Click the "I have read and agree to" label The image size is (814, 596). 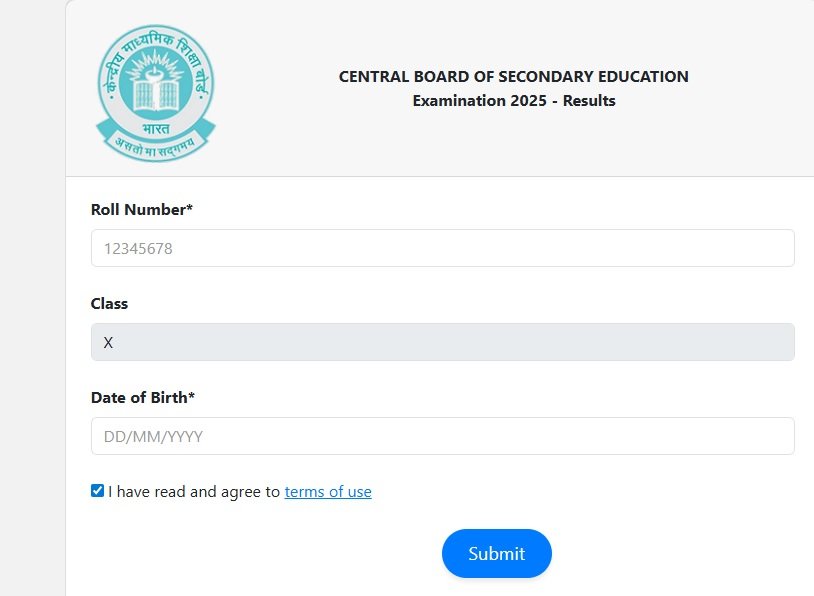click(194, 492)
